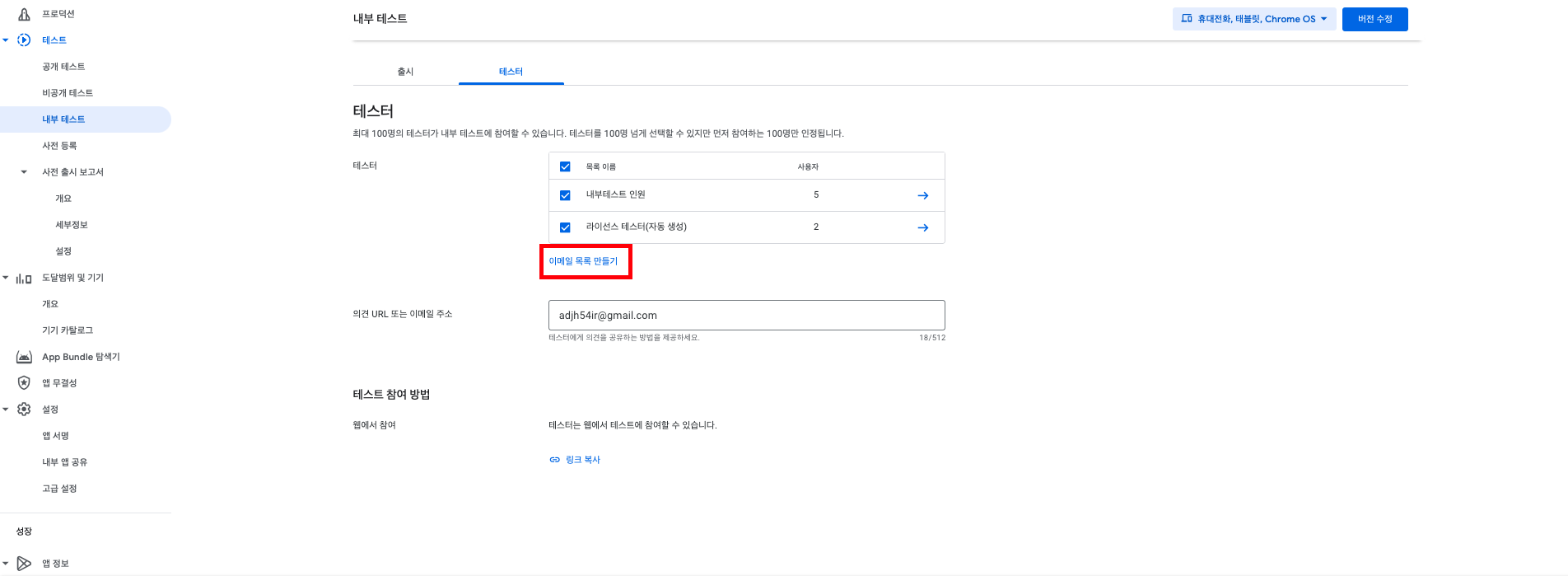Click the feedback email input field
This screenshot has height=576, width=1568.
[x=746, y=315]
